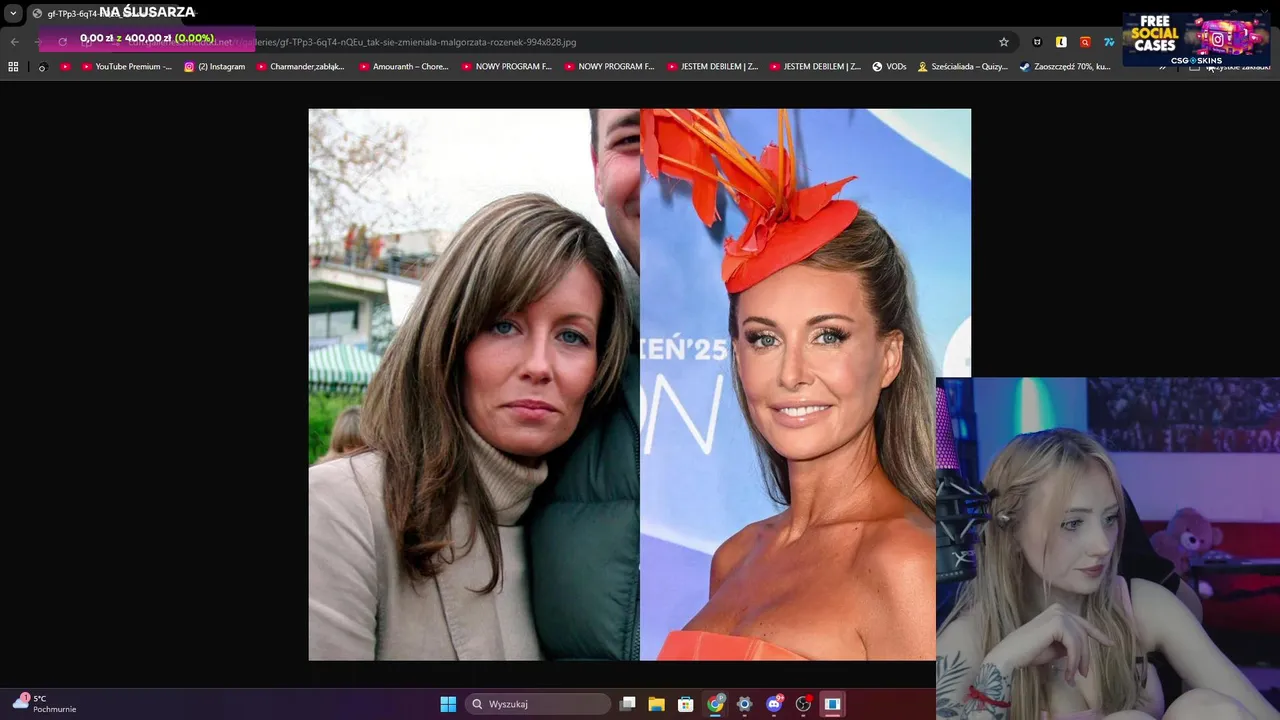Screen dimensions: 1280x720
Task: Open the Zaoszczędź 70% Steam bookmark
Action: (x=1065, y=67)
